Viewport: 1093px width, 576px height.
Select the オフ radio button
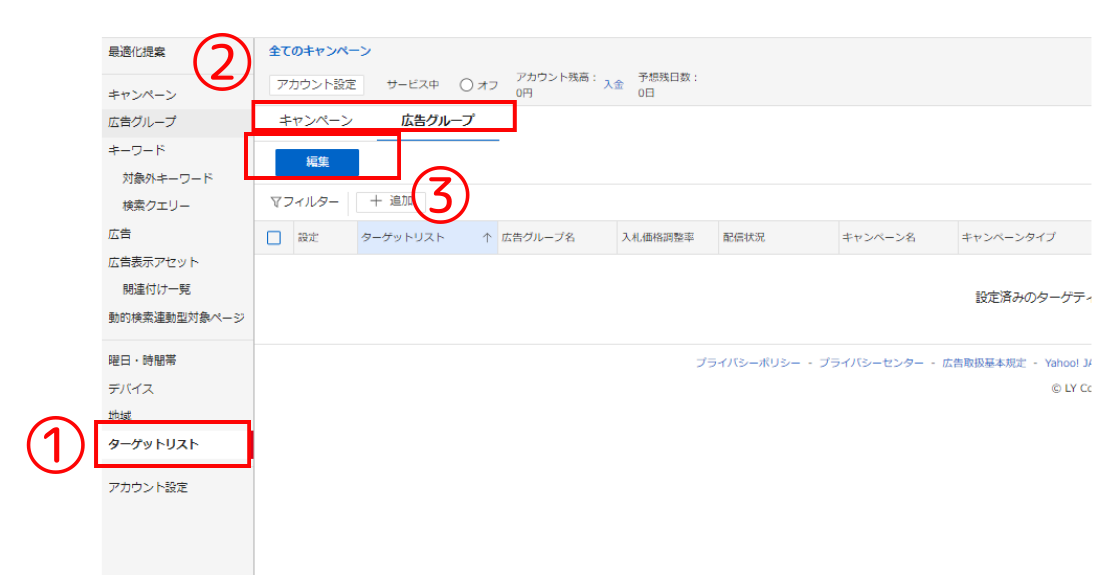(x=466, y=85)
